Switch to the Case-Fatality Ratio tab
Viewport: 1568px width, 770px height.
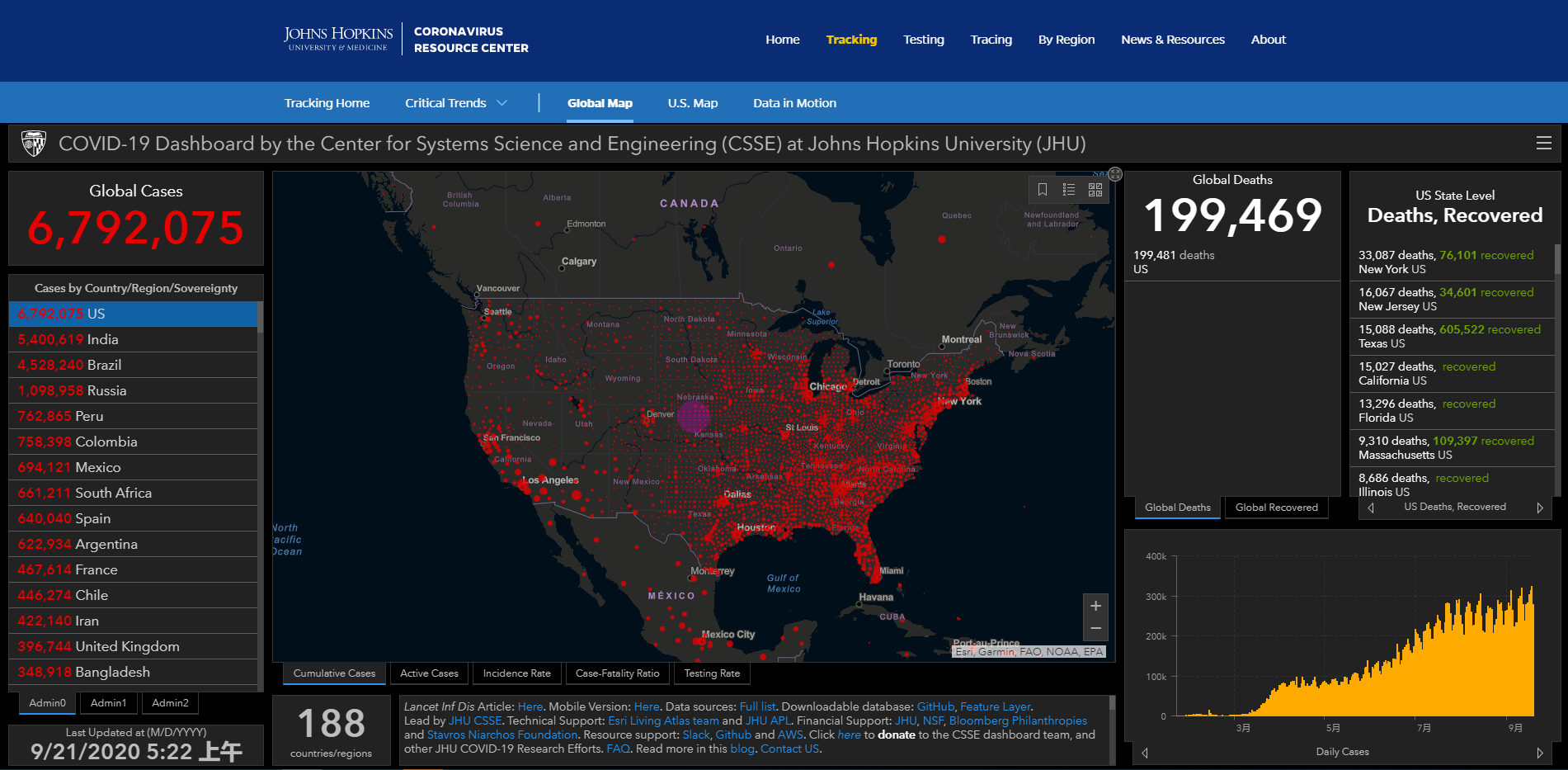(618, 673)
